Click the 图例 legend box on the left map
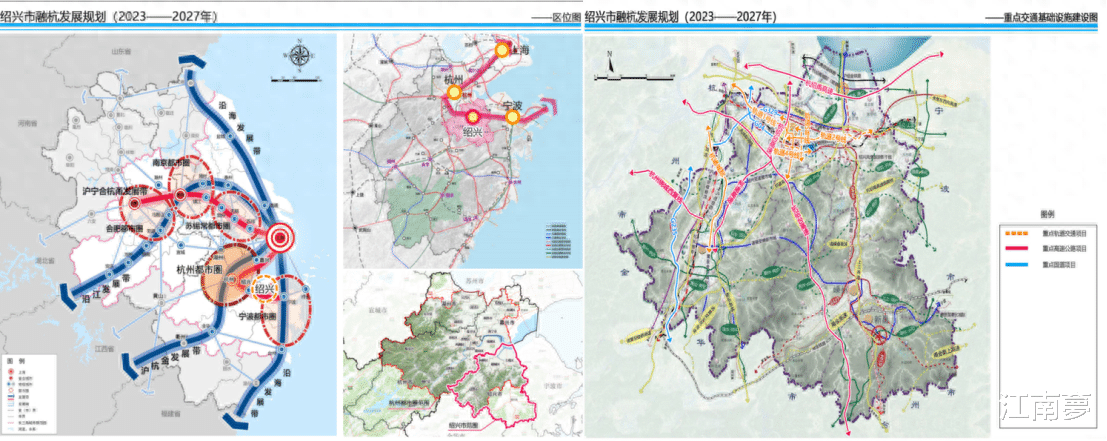This screenshot has width=1107, height=441. 30,392
